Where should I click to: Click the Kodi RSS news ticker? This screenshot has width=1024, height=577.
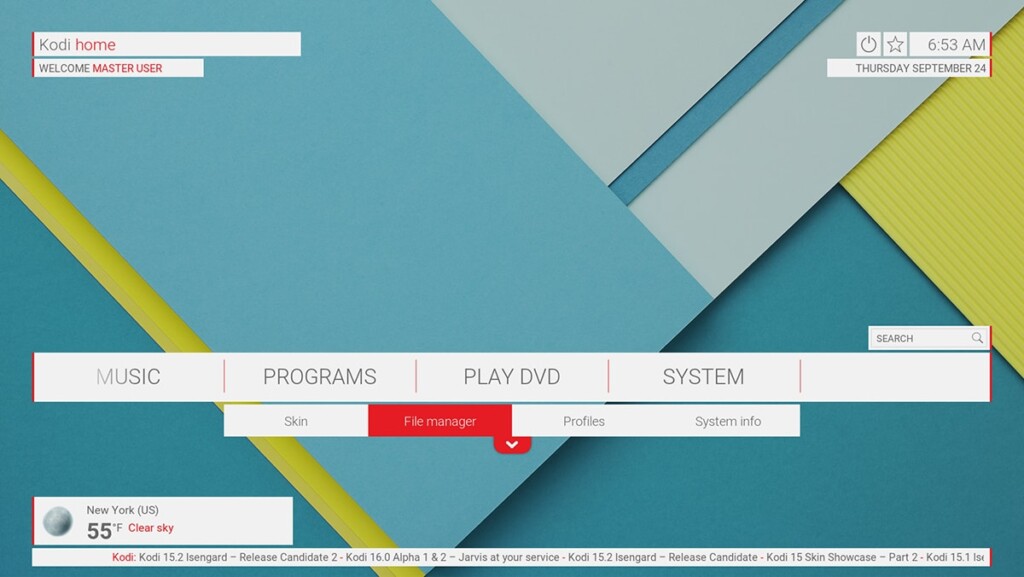pyautogui.click(x=511, y=557)
